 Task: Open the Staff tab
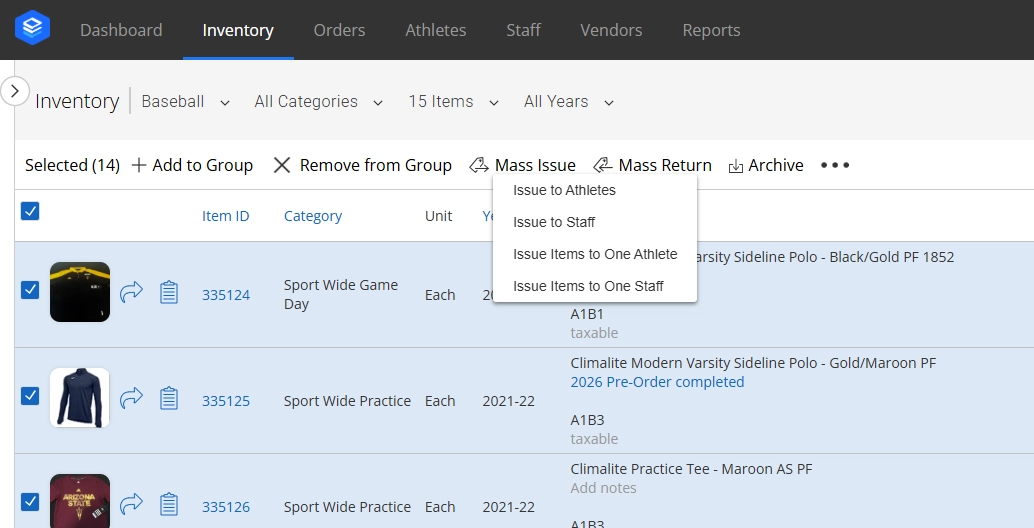(523, 30)
